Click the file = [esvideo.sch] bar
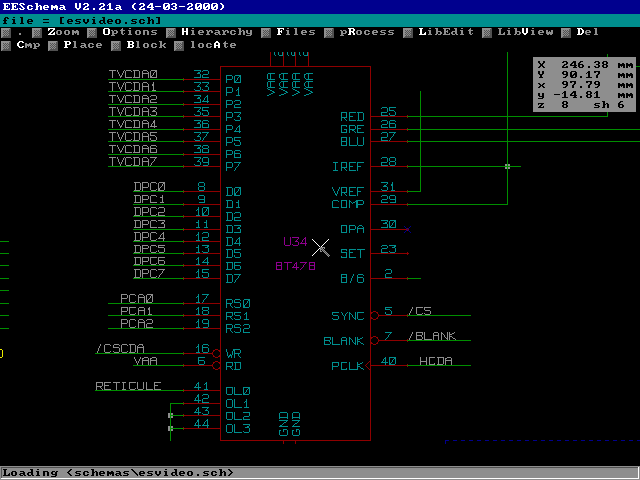Screen dimensions: 640x480 click(x=320, y=20)
